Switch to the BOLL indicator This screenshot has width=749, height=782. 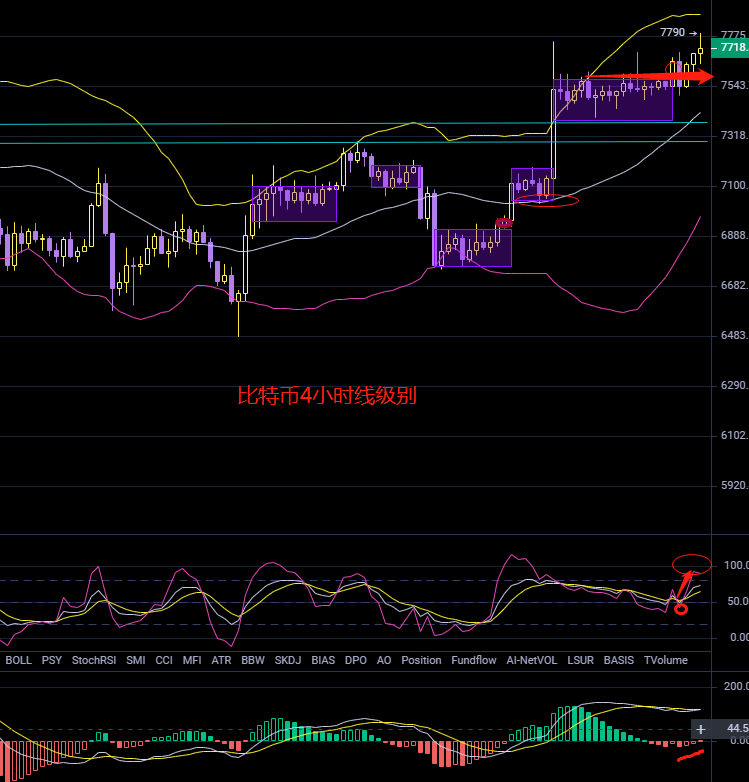pyautogui.click(x=19, y=661)
